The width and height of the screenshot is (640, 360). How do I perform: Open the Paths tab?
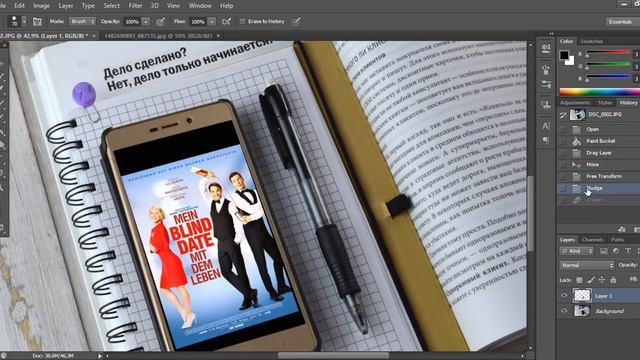tap(617, 240)
